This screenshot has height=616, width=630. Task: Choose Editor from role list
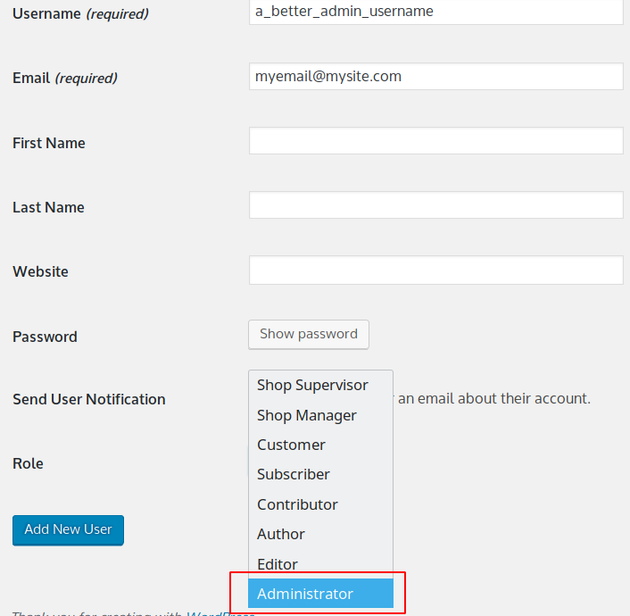pyautogui.click(x=321, y=564)
